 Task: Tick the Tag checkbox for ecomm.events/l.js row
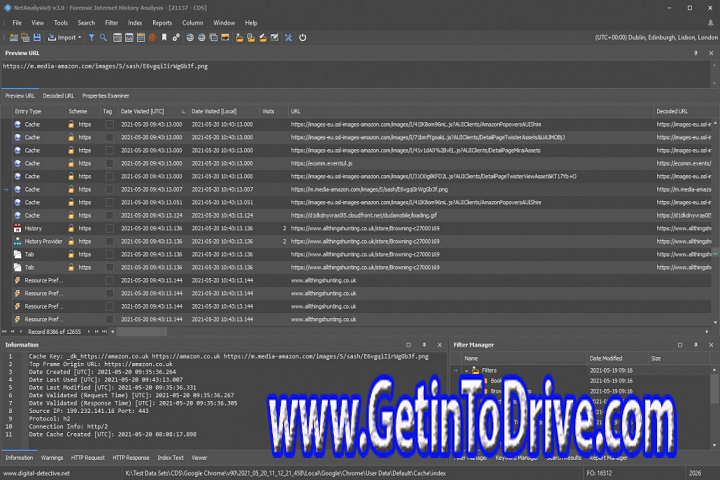coord(109,163)
